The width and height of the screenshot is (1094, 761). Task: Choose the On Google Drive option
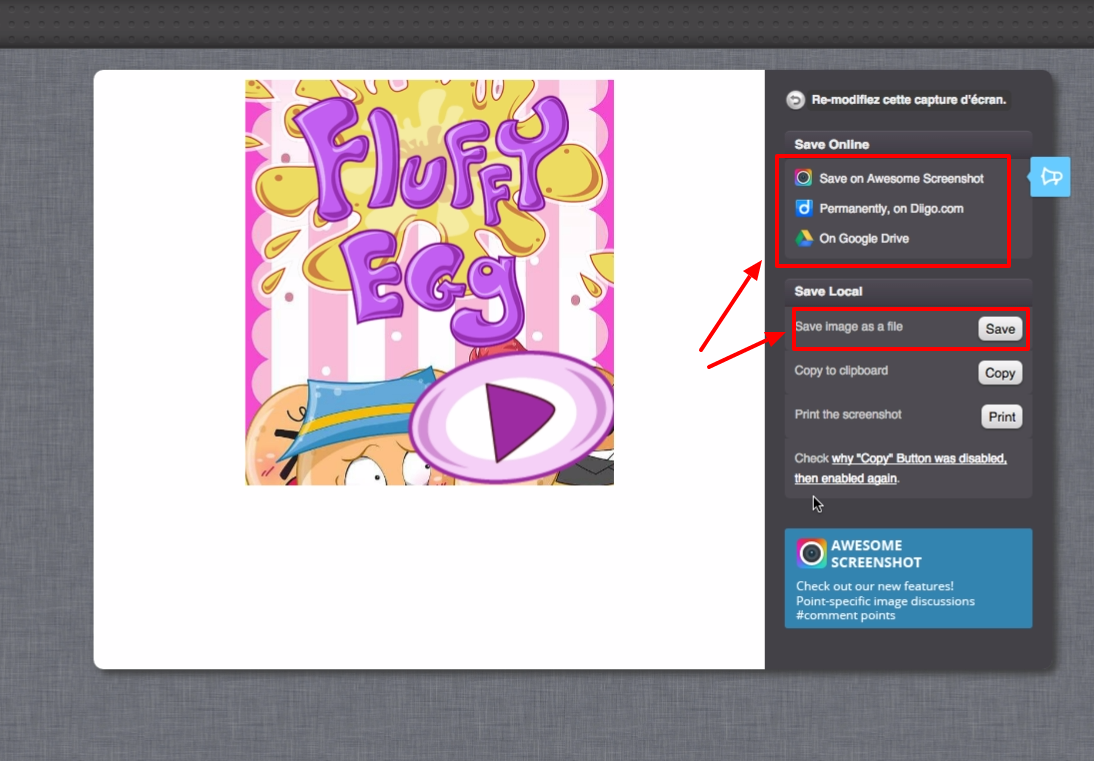coord(864,239)
